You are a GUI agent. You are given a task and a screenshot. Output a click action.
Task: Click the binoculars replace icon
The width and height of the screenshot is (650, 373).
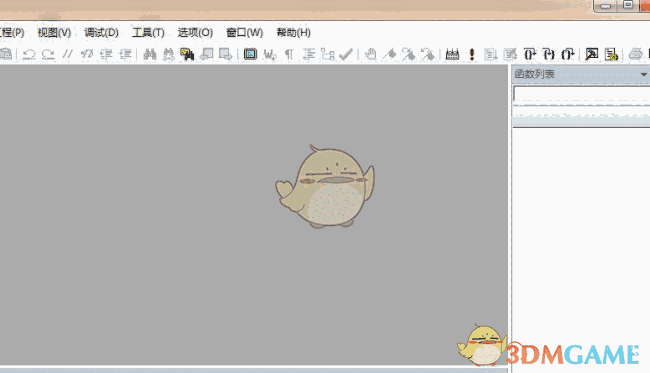coord(169,54)
